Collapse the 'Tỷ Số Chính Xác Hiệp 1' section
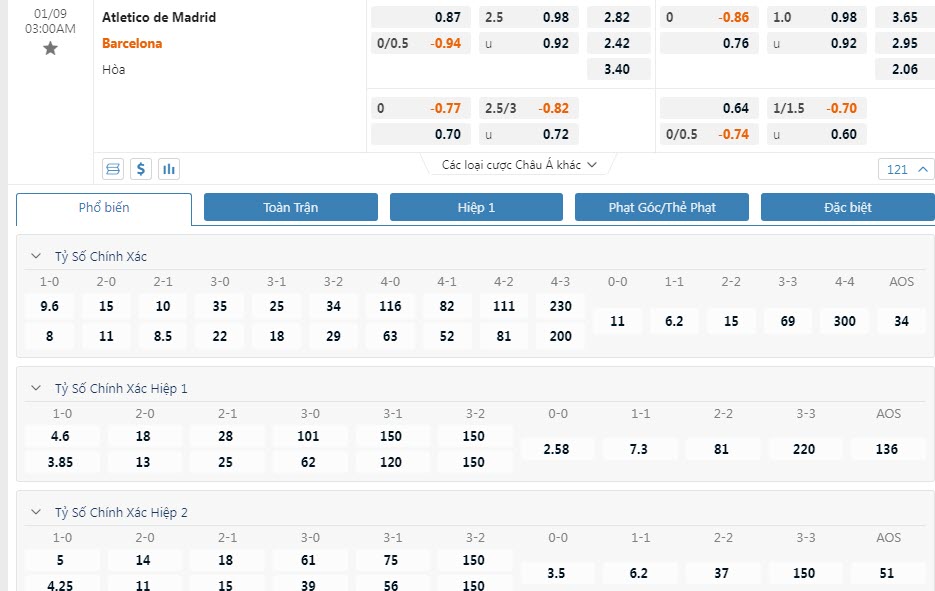 37,388
